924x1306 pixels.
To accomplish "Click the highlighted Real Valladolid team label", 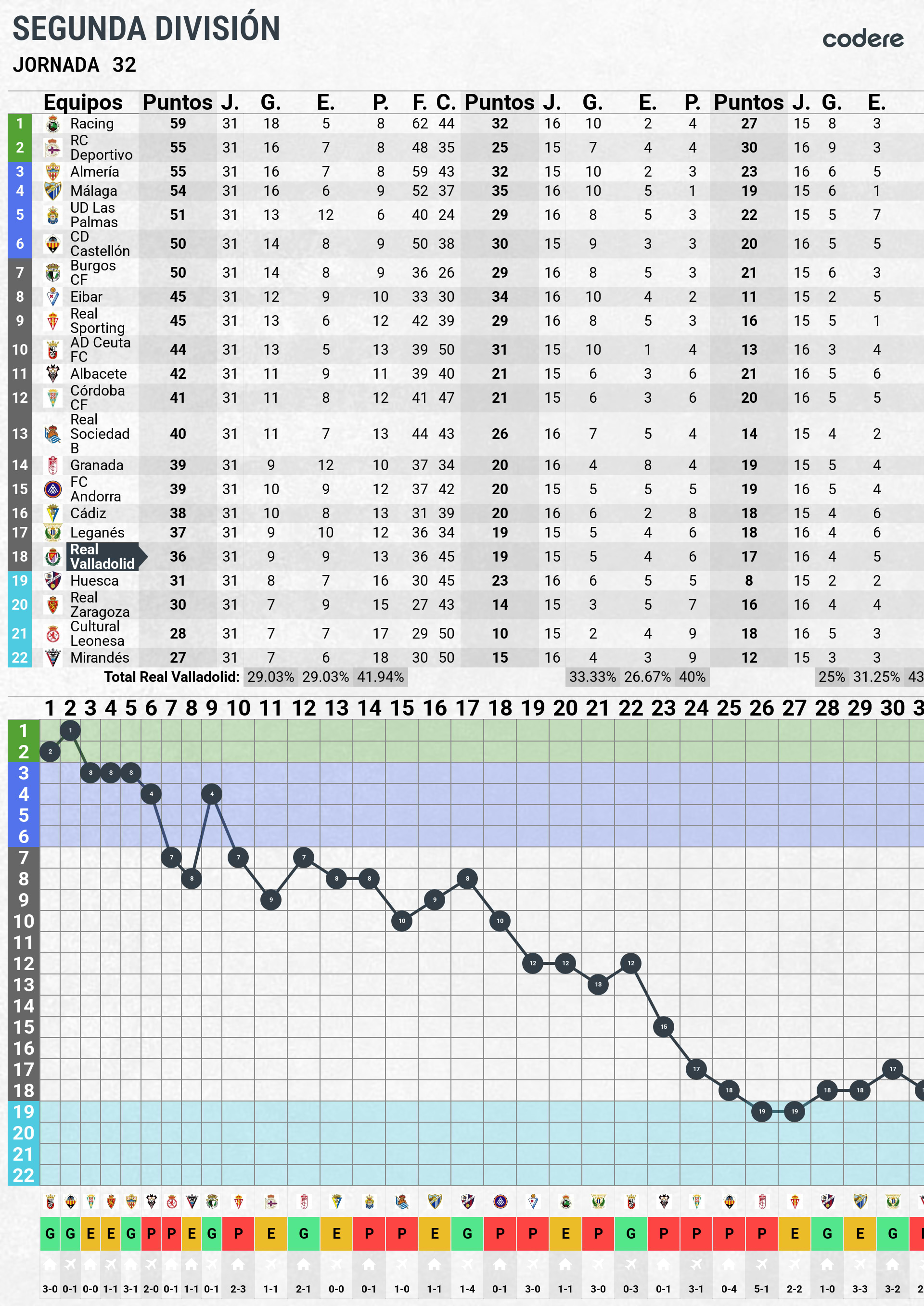I will click(x=103, y=556).
